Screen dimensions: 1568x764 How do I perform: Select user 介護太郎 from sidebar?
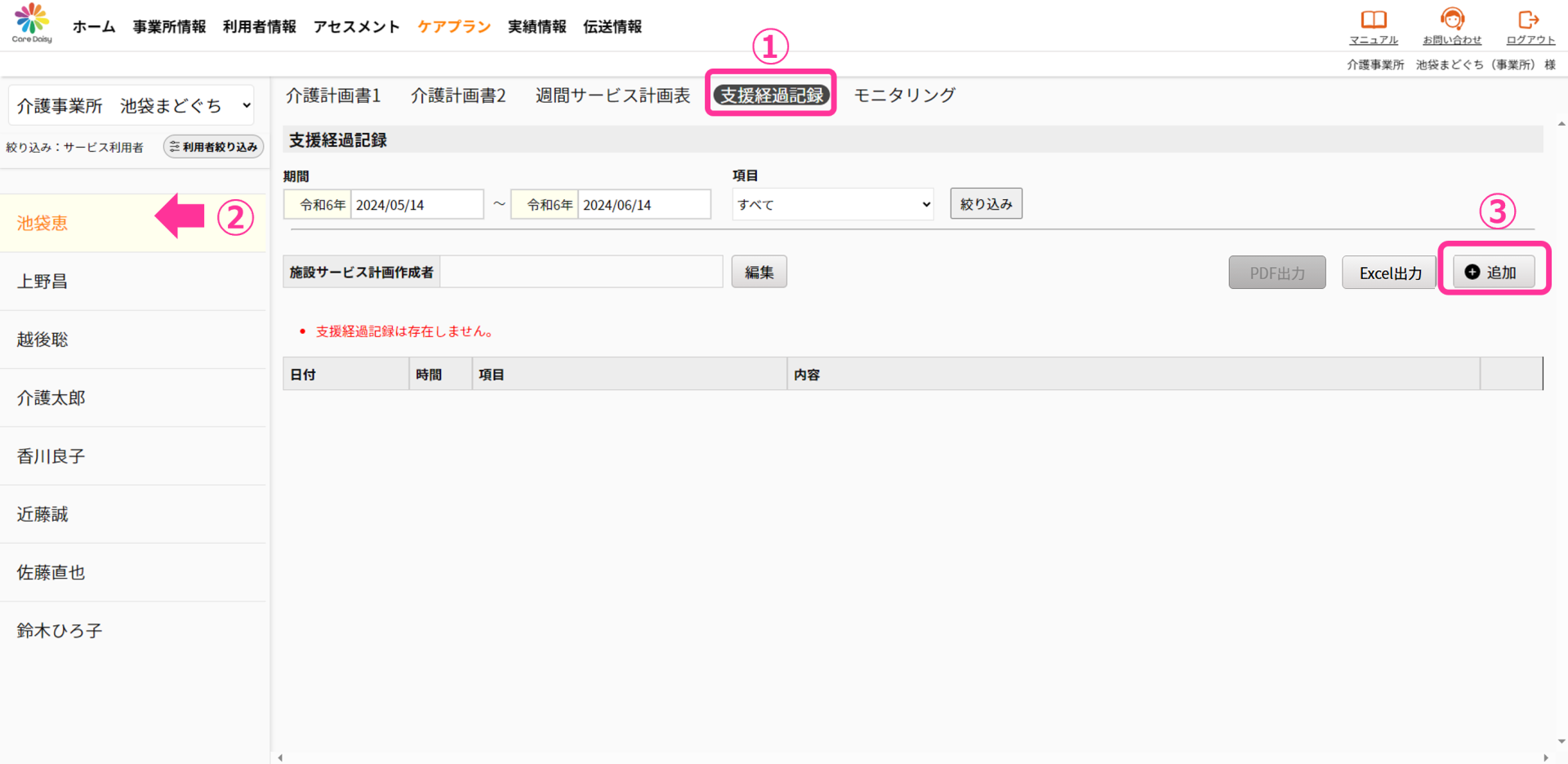click(51, 398)
